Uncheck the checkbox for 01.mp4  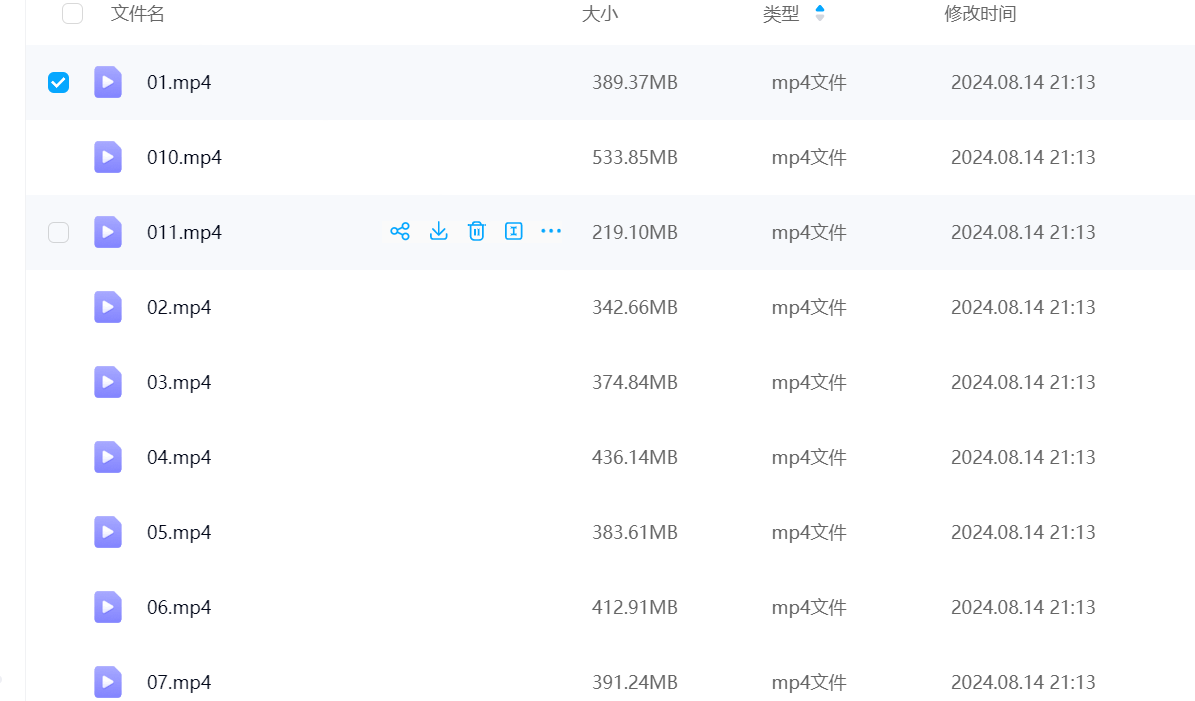(x=59, y=82)
